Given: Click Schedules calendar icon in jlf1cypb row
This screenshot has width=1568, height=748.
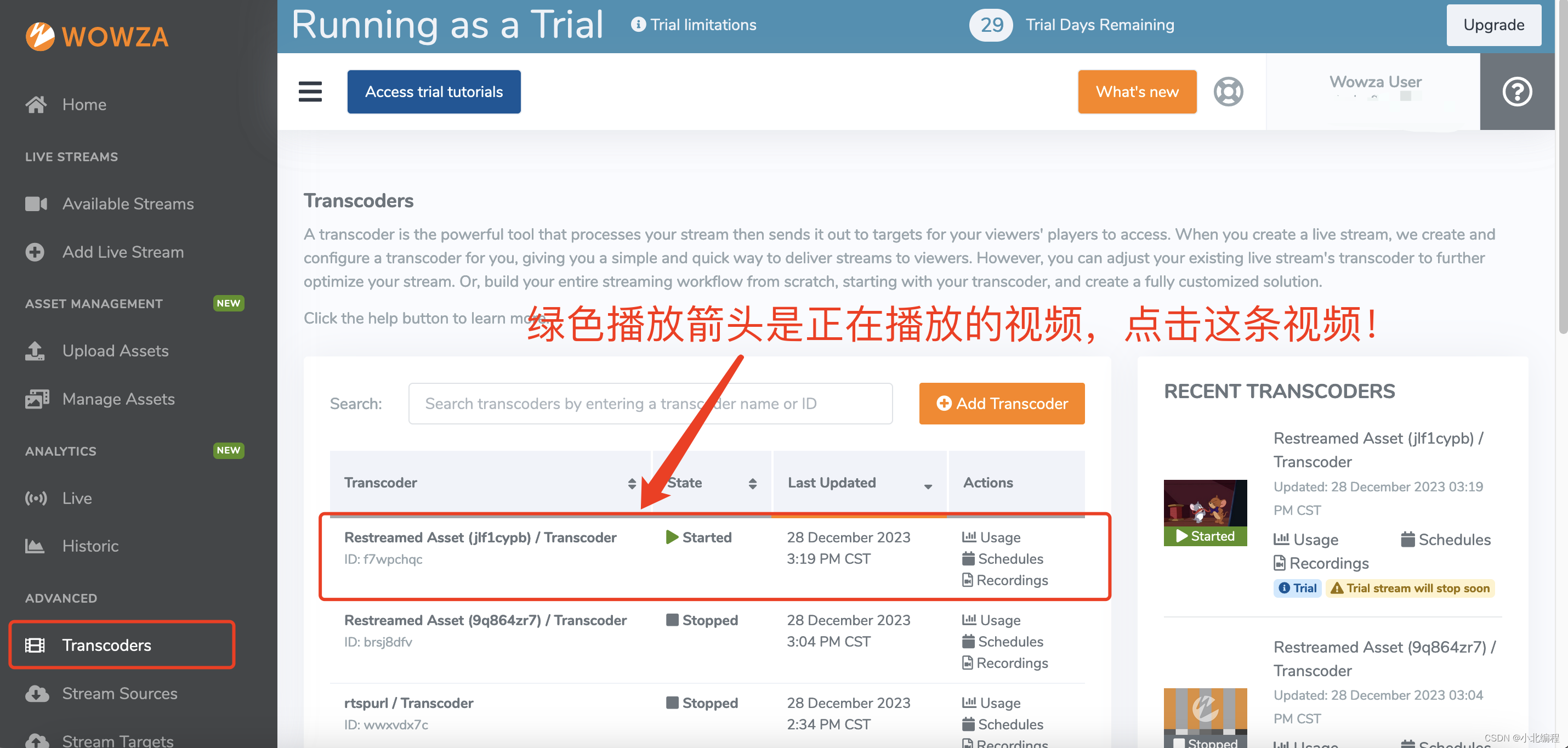Looking at the screenshot, I should pyautogui.click(x=968, y=558).
